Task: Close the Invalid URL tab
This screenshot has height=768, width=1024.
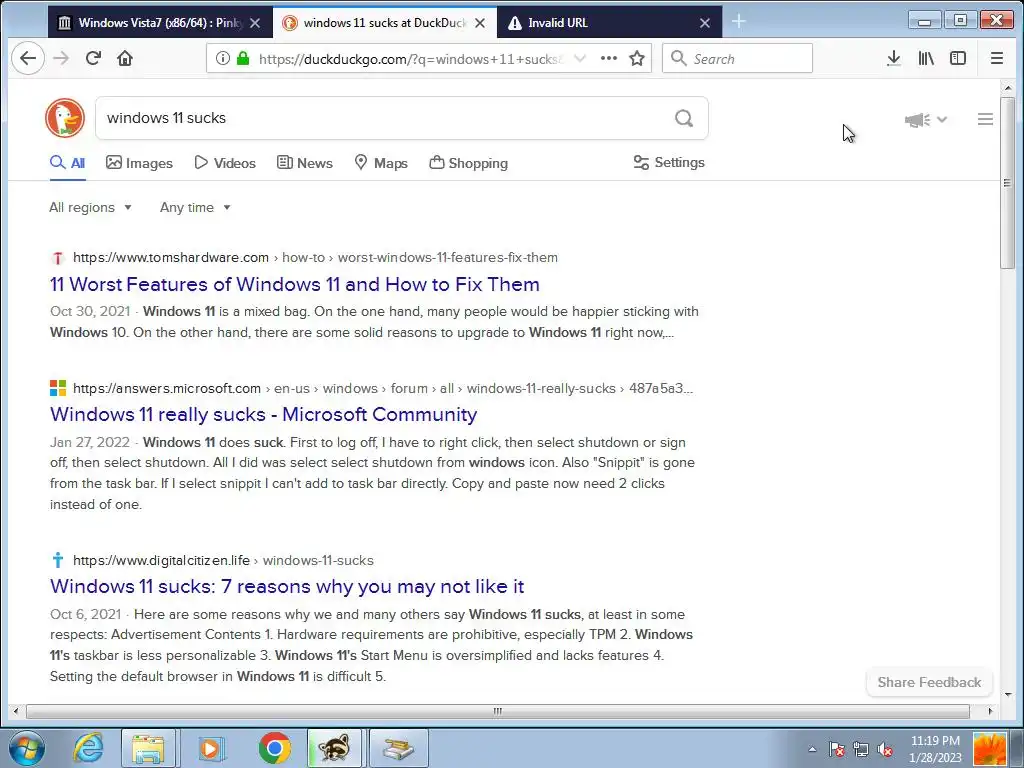Action: (705, 23)
